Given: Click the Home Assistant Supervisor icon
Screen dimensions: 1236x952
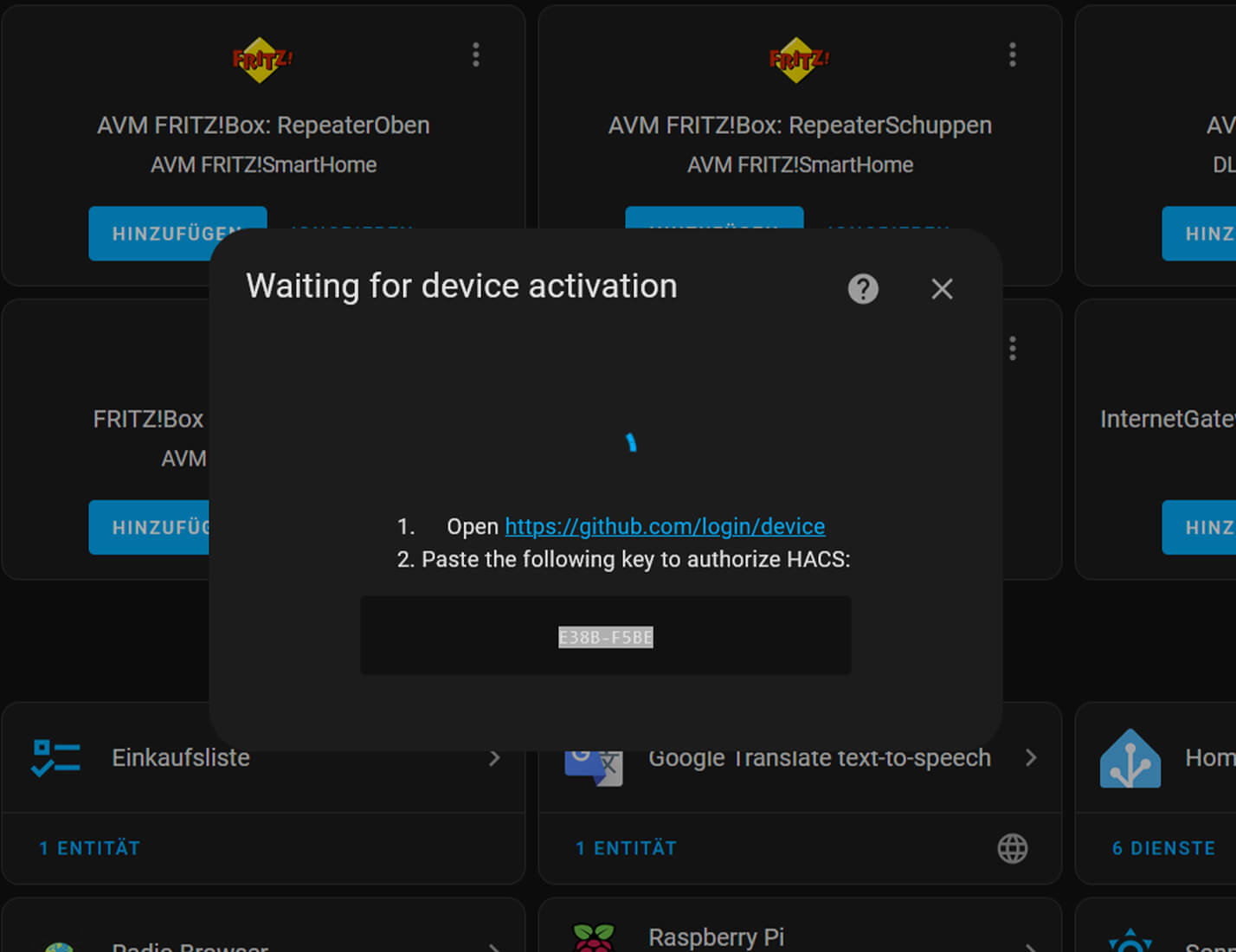Looking at the screenshot, I should [x=1130, y=759].
